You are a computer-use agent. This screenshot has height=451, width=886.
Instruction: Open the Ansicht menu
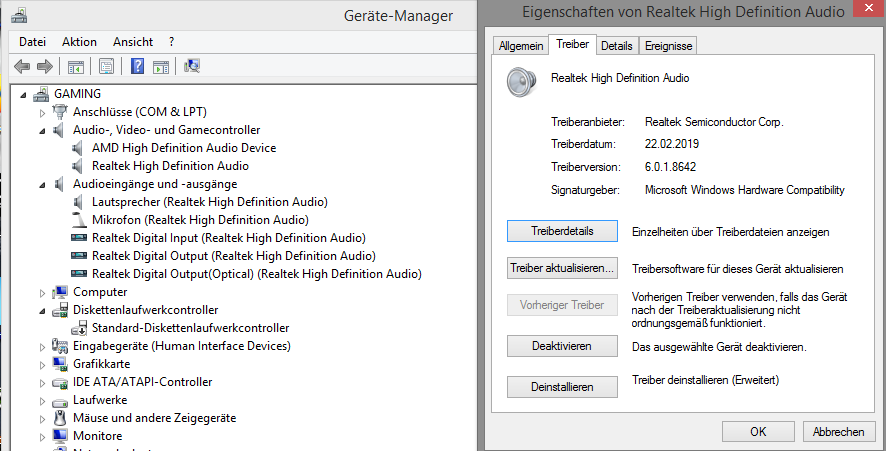point(133,42)
